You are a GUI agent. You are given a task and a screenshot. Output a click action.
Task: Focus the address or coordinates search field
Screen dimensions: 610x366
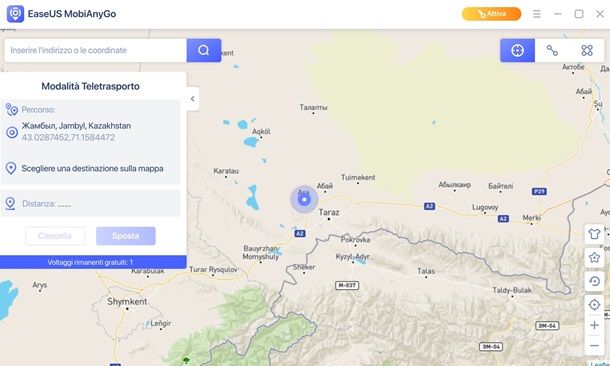point(95,50)
